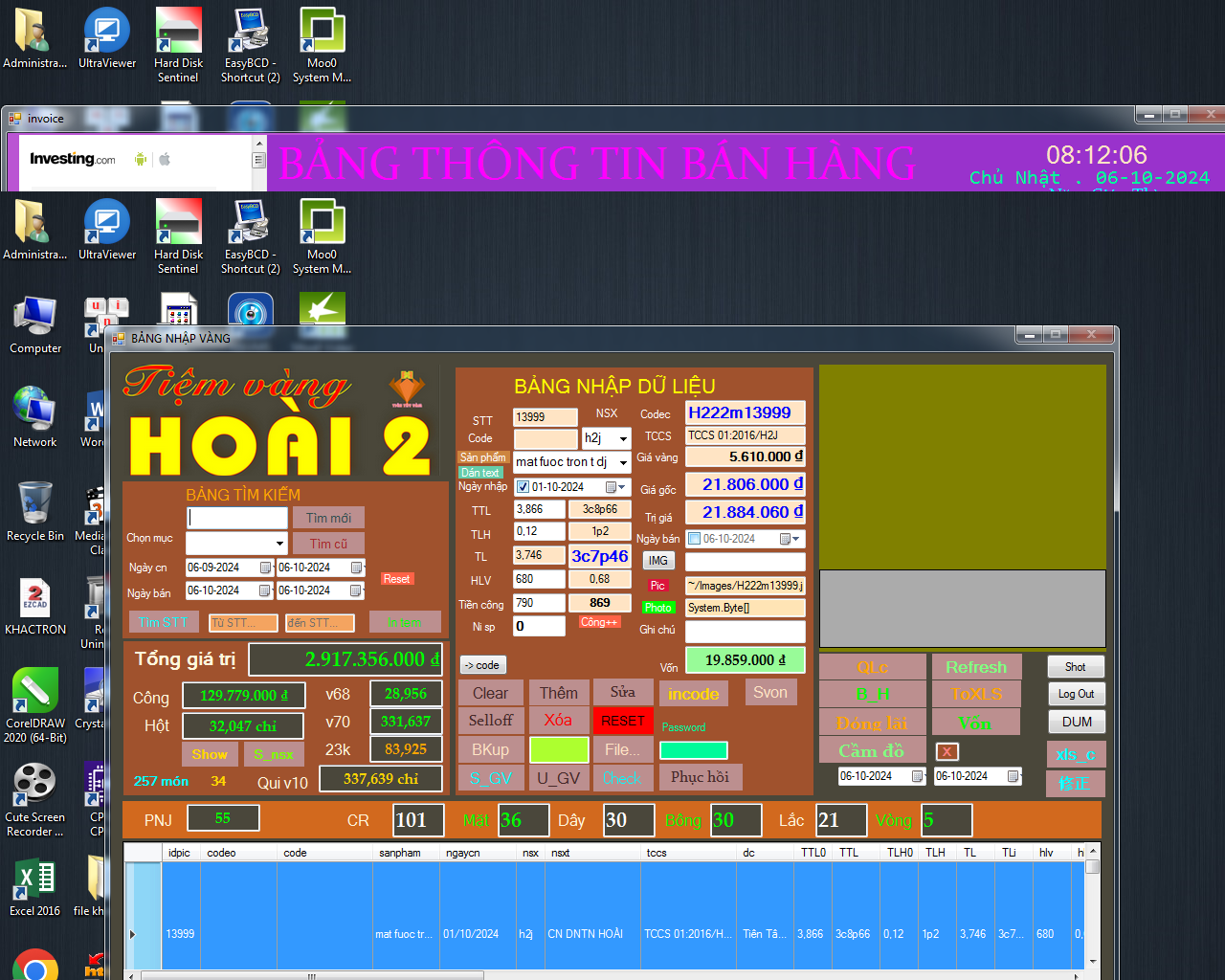
Task: Open the Excel 2016 desktop icon
Action: [34, 886]
